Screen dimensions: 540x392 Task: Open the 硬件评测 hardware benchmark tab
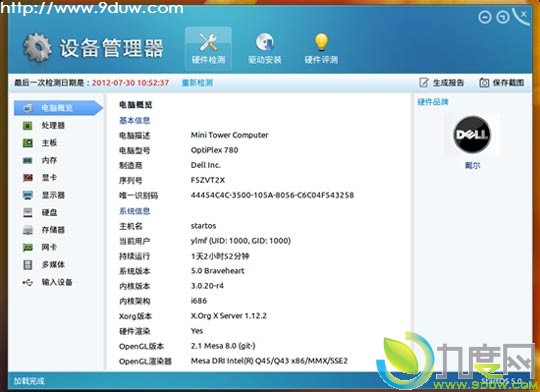tap(321, 49)
